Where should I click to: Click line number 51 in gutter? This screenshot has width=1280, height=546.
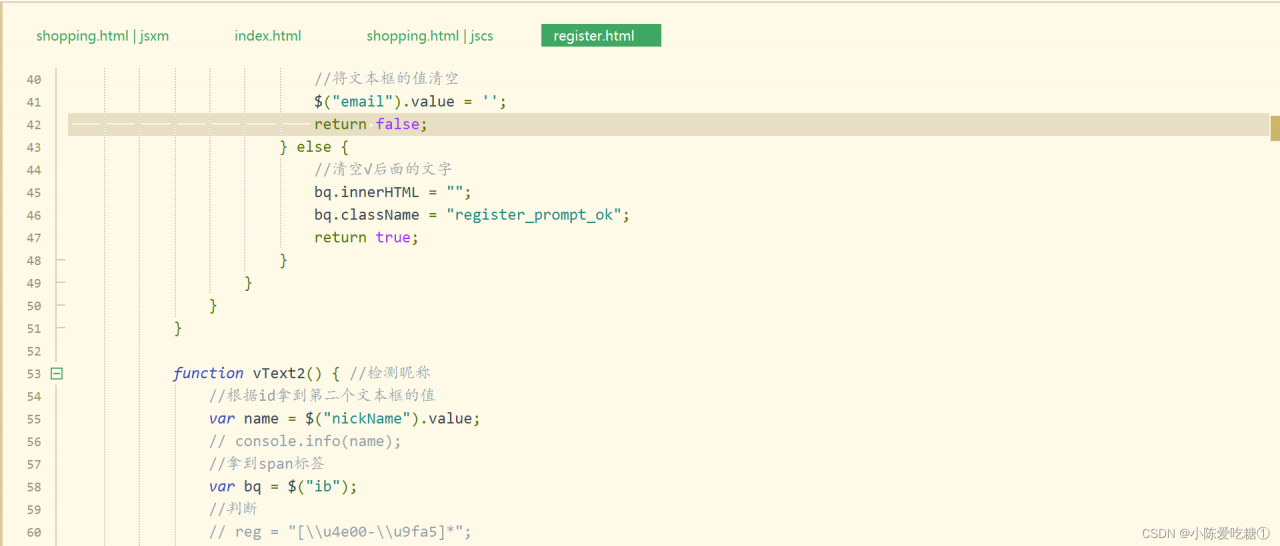click(34, 329)
